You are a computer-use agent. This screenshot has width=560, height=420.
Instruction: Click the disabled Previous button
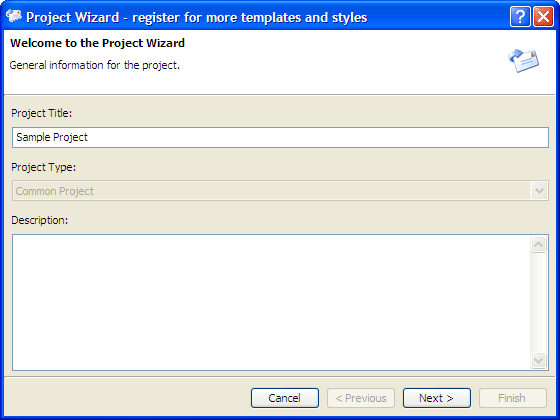pos(361,398)
